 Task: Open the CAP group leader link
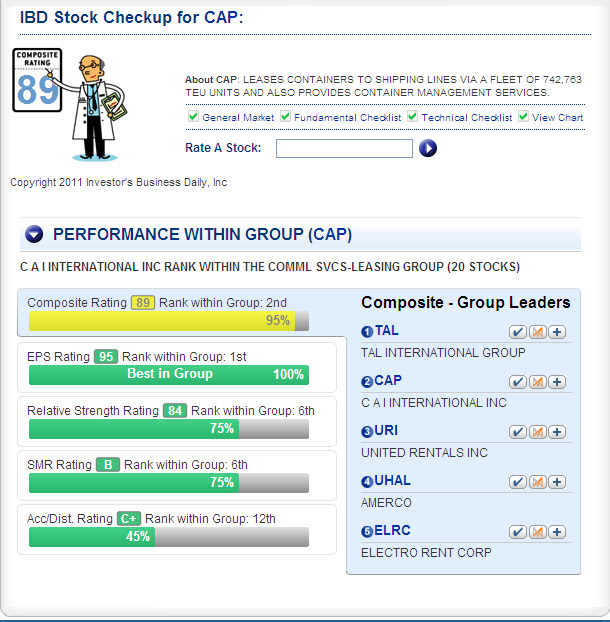388,380
